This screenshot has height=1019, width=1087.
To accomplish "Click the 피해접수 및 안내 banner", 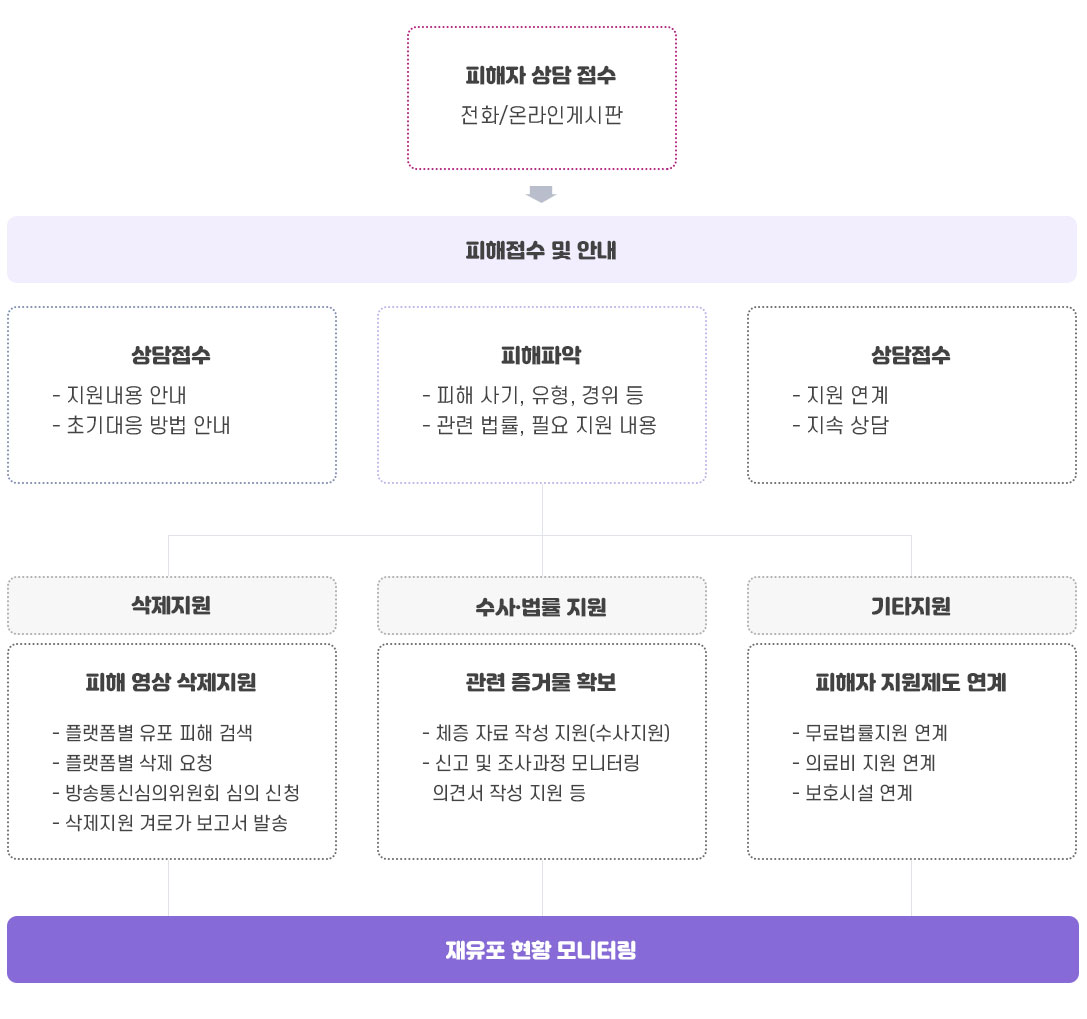I will (541, 250).
